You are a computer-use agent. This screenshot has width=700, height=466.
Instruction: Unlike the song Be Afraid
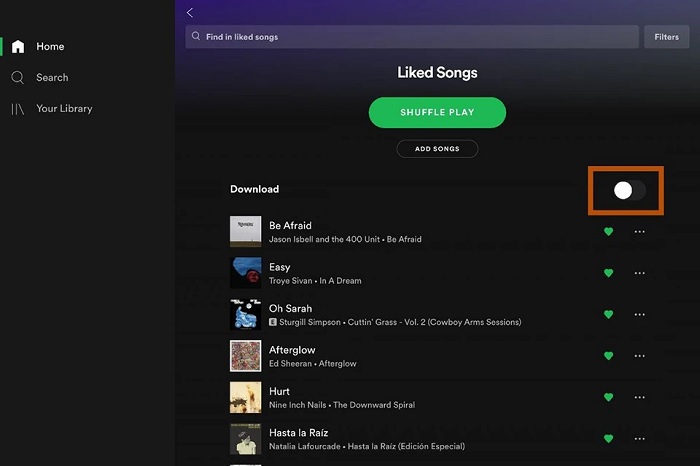(608, 232)
